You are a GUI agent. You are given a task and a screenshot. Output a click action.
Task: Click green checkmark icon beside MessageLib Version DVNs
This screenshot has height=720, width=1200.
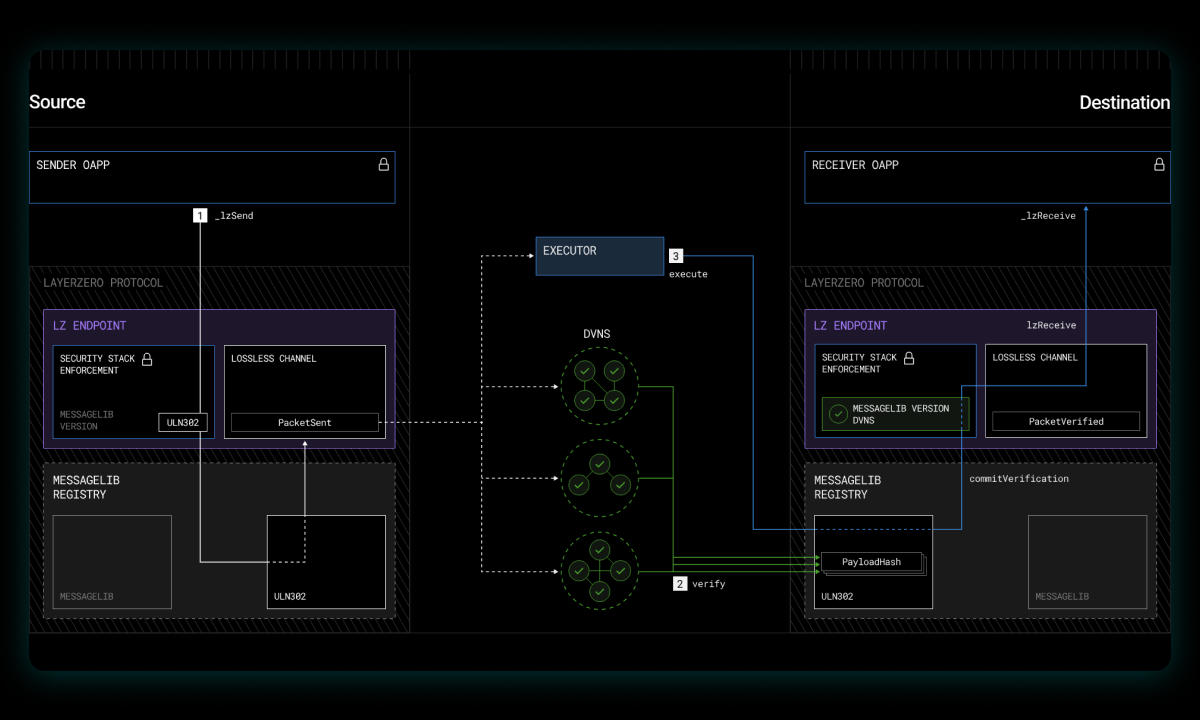tap(837, 414)
